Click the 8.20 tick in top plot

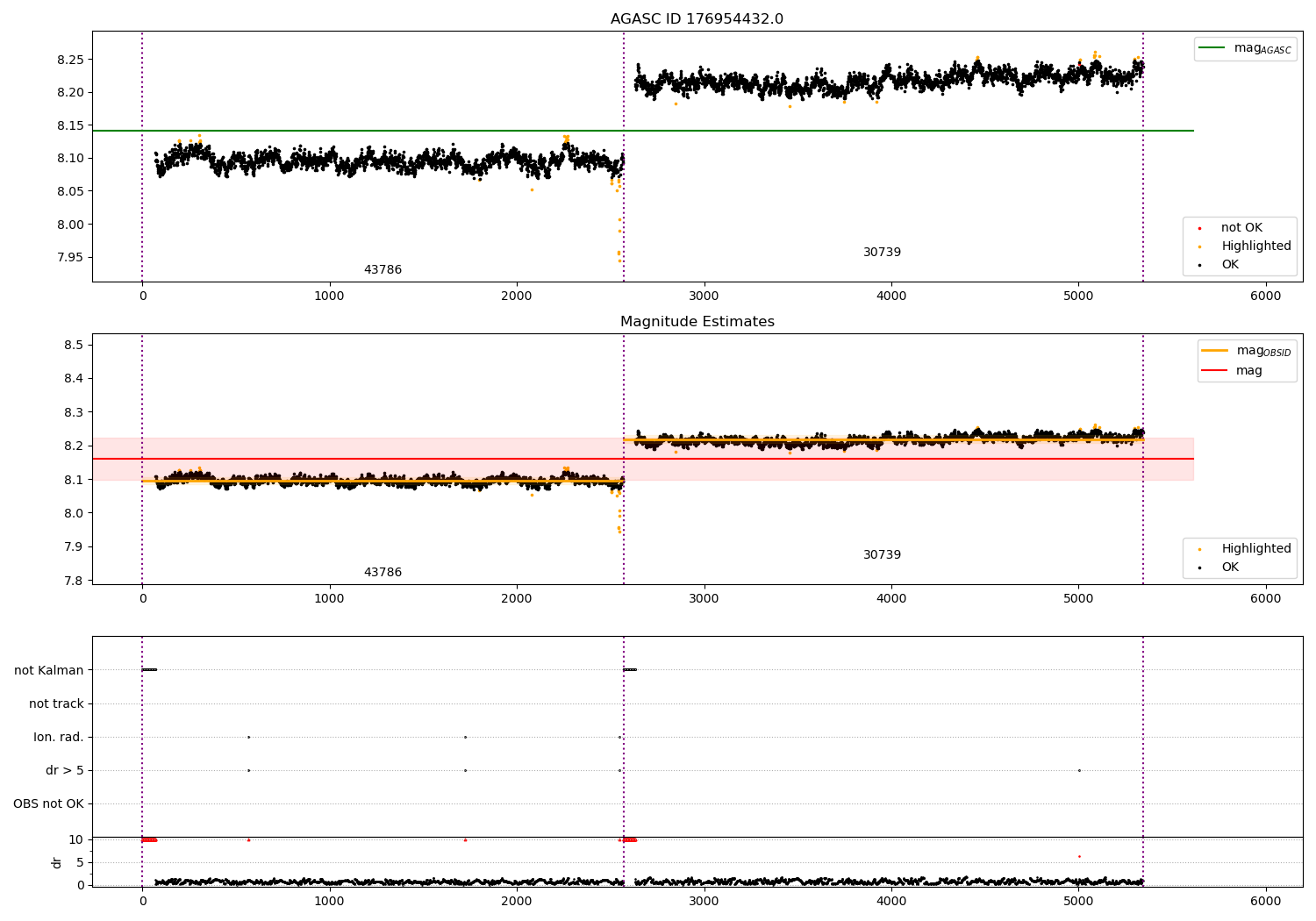(70, 92)
